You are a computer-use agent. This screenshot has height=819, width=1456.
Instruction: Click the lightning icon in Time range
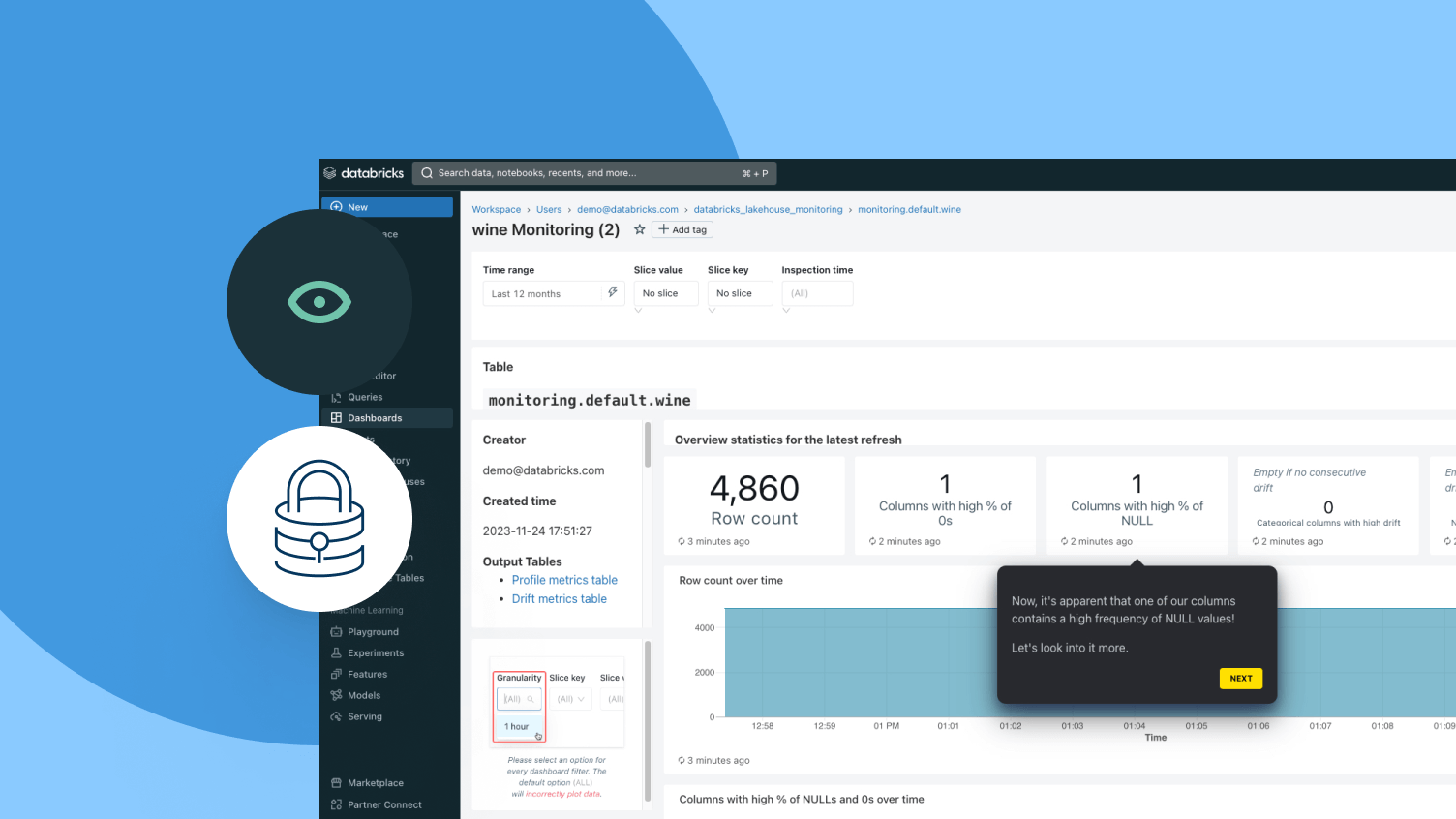pos(613,292)
